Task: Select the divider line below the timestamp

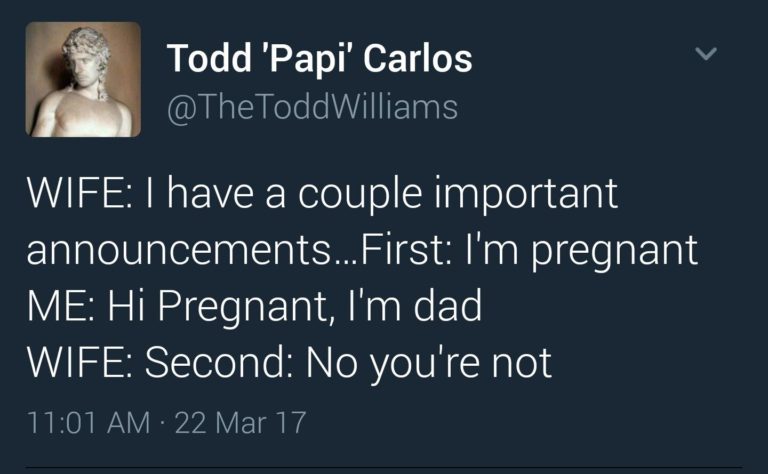Action: click(x=384, y=467)
